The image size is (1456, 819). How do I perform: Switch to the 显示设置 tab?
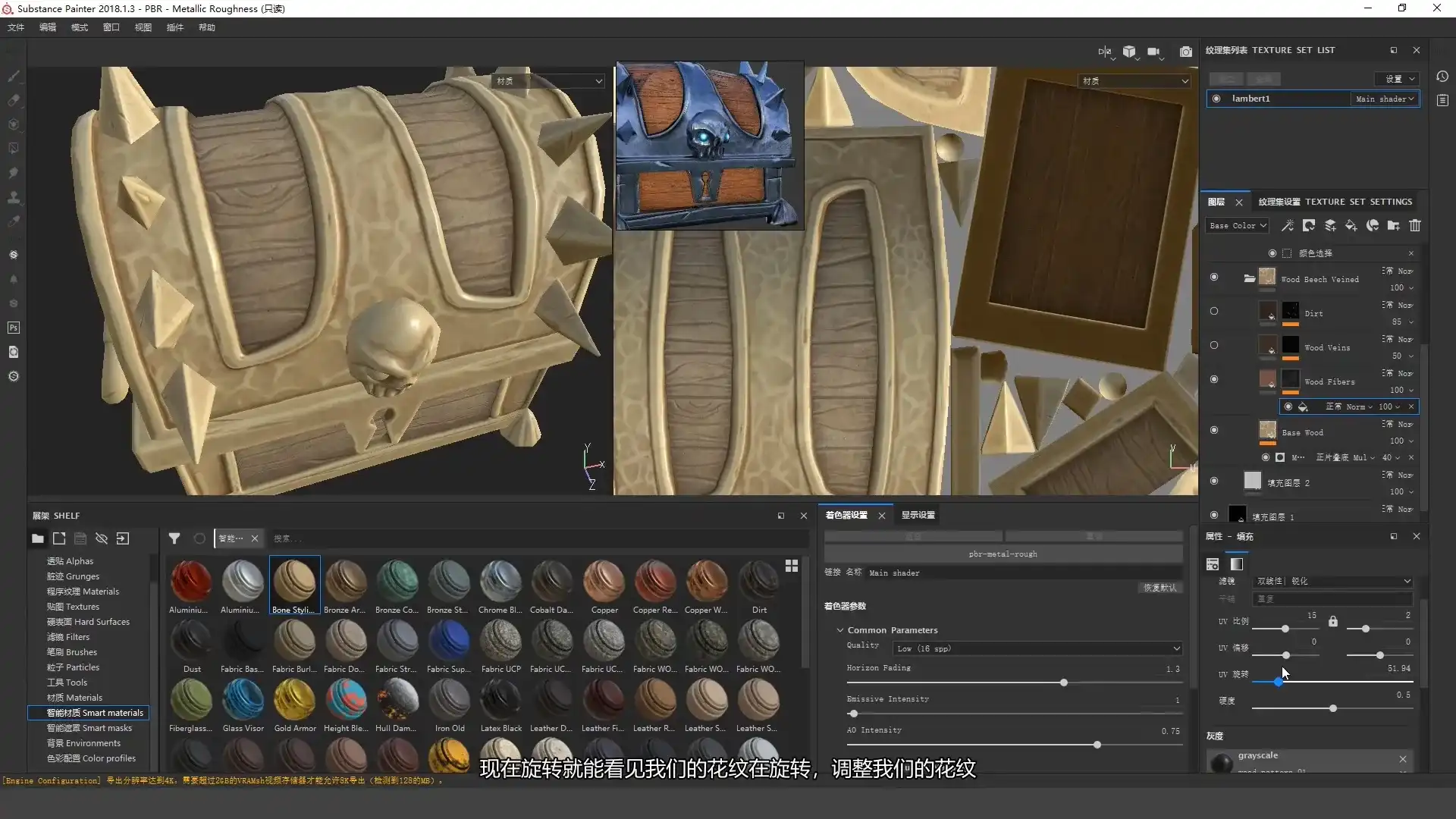917,514
